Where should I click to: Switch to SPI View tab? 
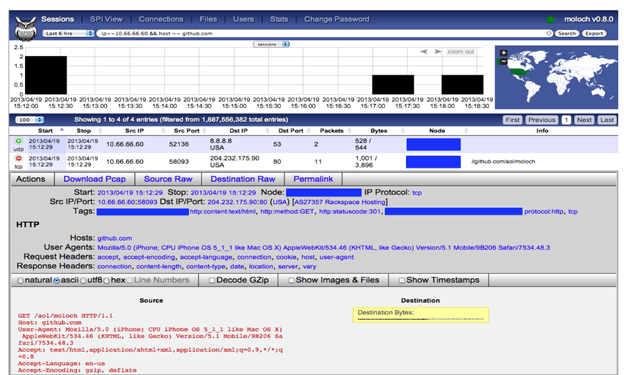tap(106, 19)
